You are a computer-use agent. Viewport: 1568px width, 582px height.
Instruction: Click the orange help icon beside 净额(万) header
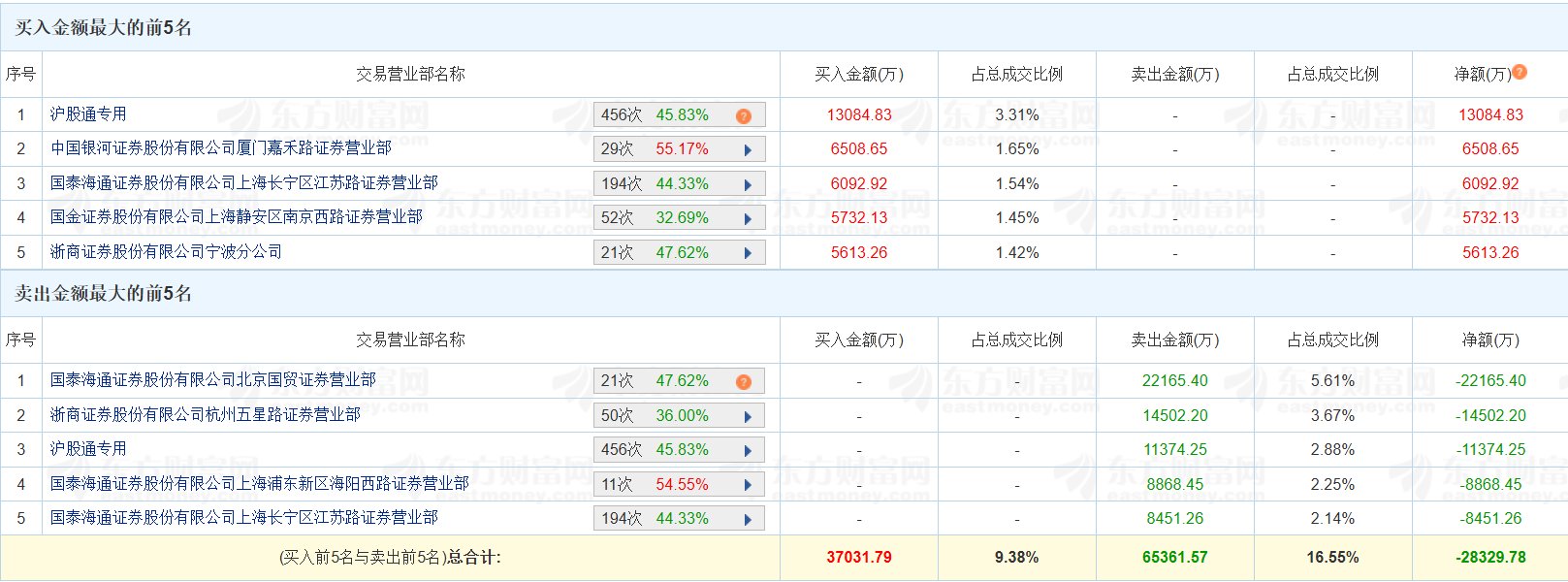[1520, 72]
